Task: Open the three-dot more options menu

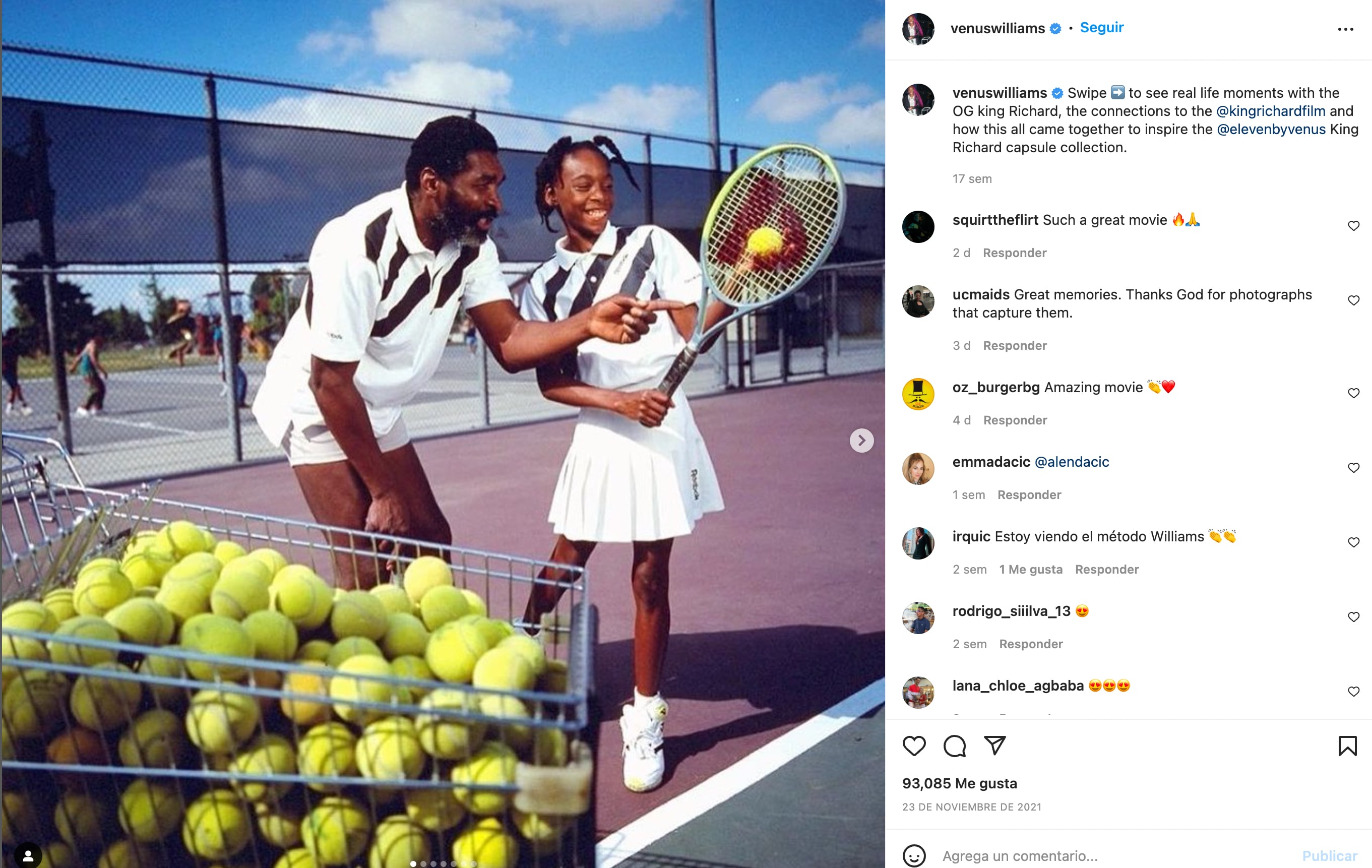Action: 1345,29
